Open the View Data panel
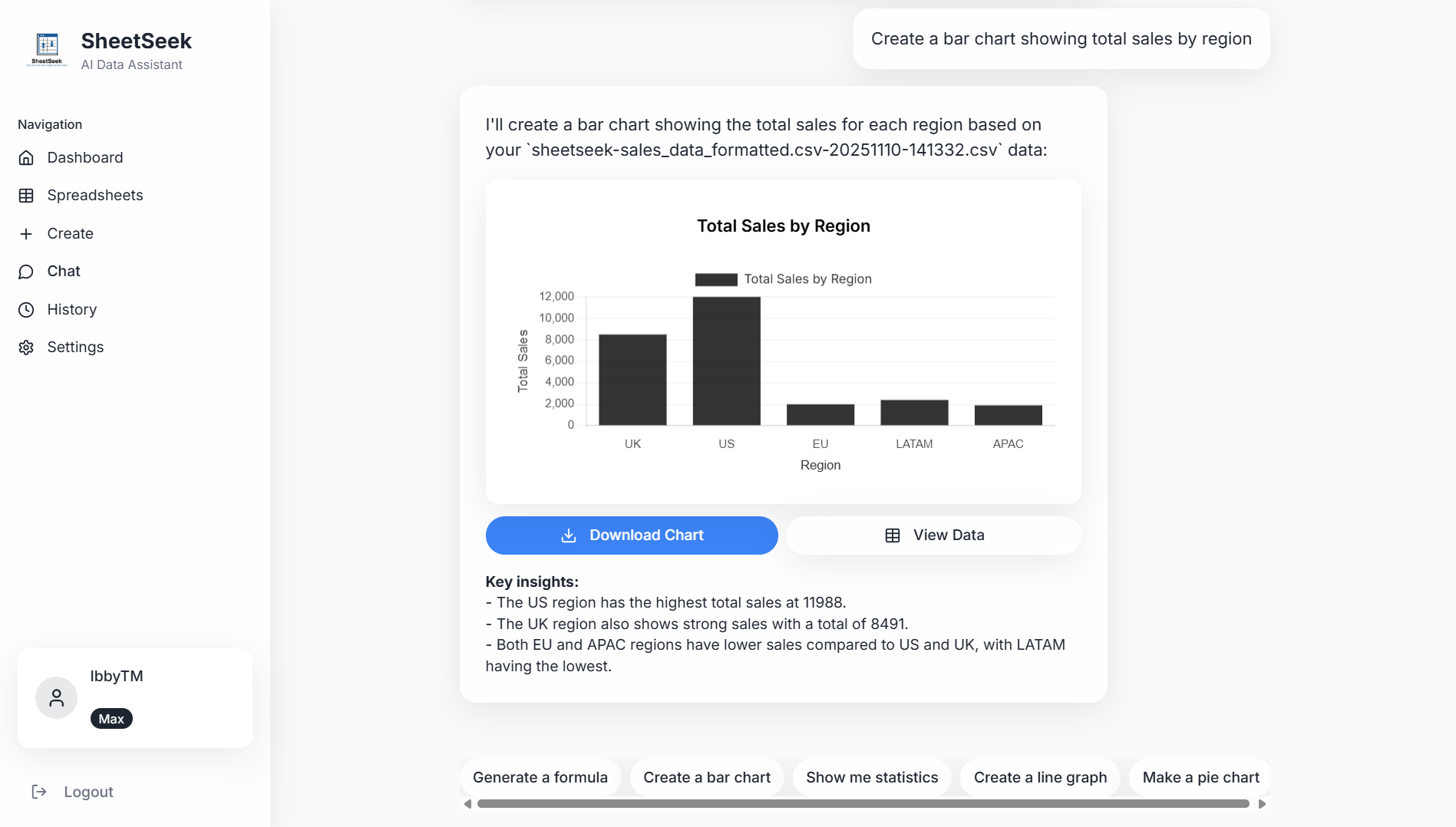The width and height of the screenshot is (1456, 827). (933, 535)
